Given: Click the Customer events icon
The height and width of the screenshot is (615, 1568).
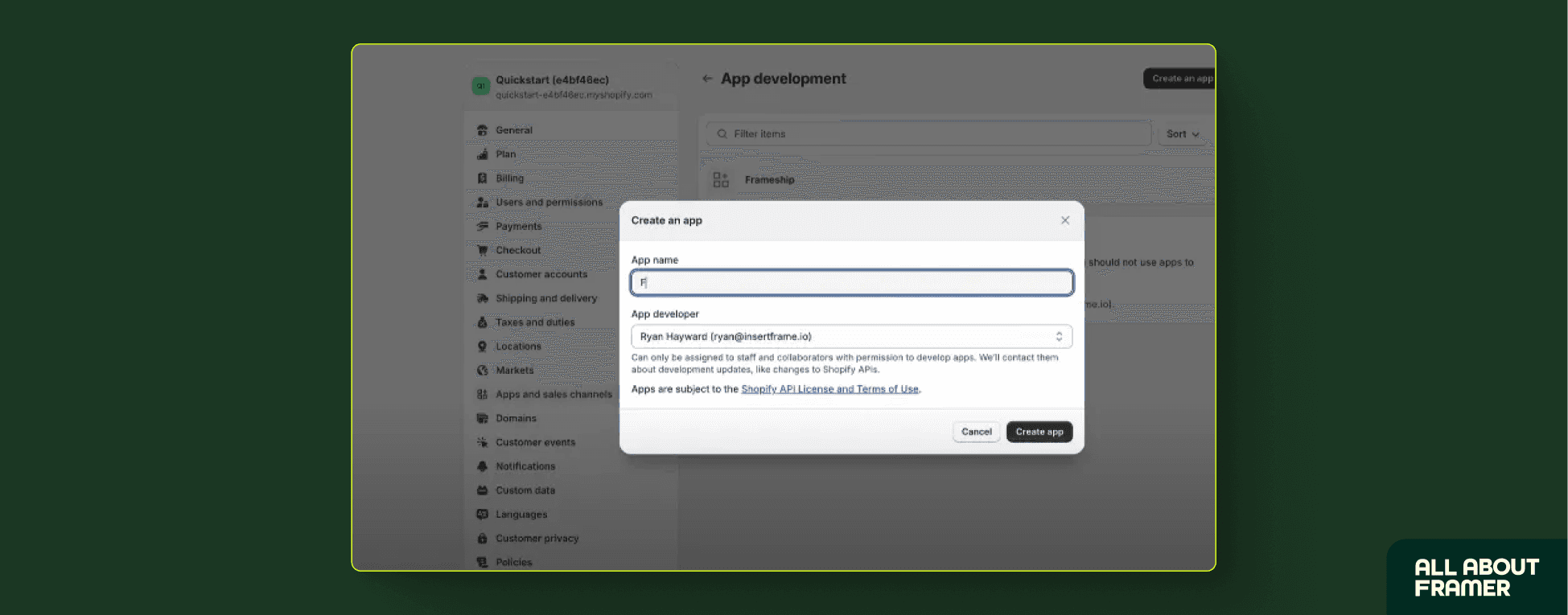Looking at the screenshot, I should (483, 442).
